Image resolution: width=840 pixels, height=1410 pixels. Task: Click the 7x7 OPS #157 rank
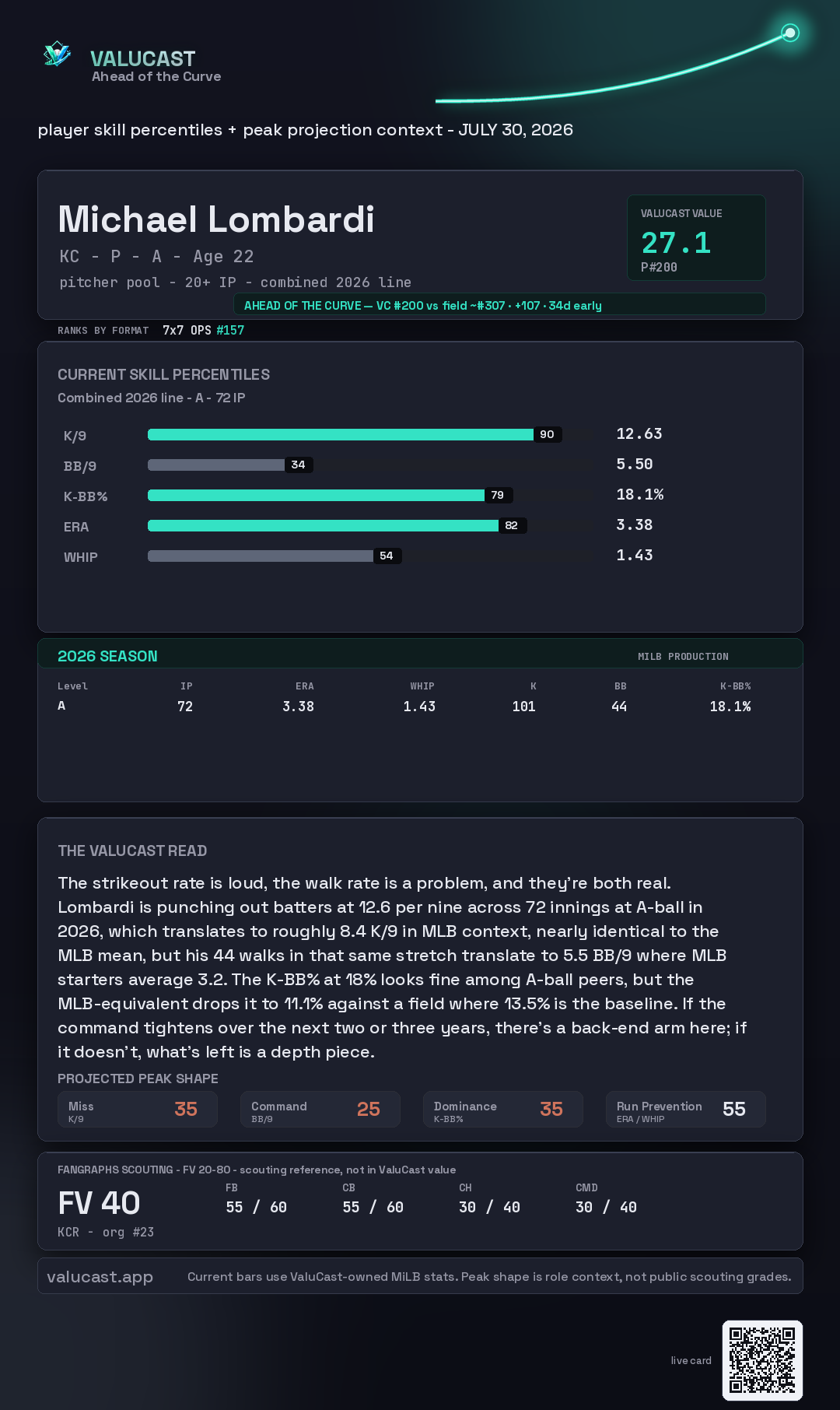pos(203,330)
